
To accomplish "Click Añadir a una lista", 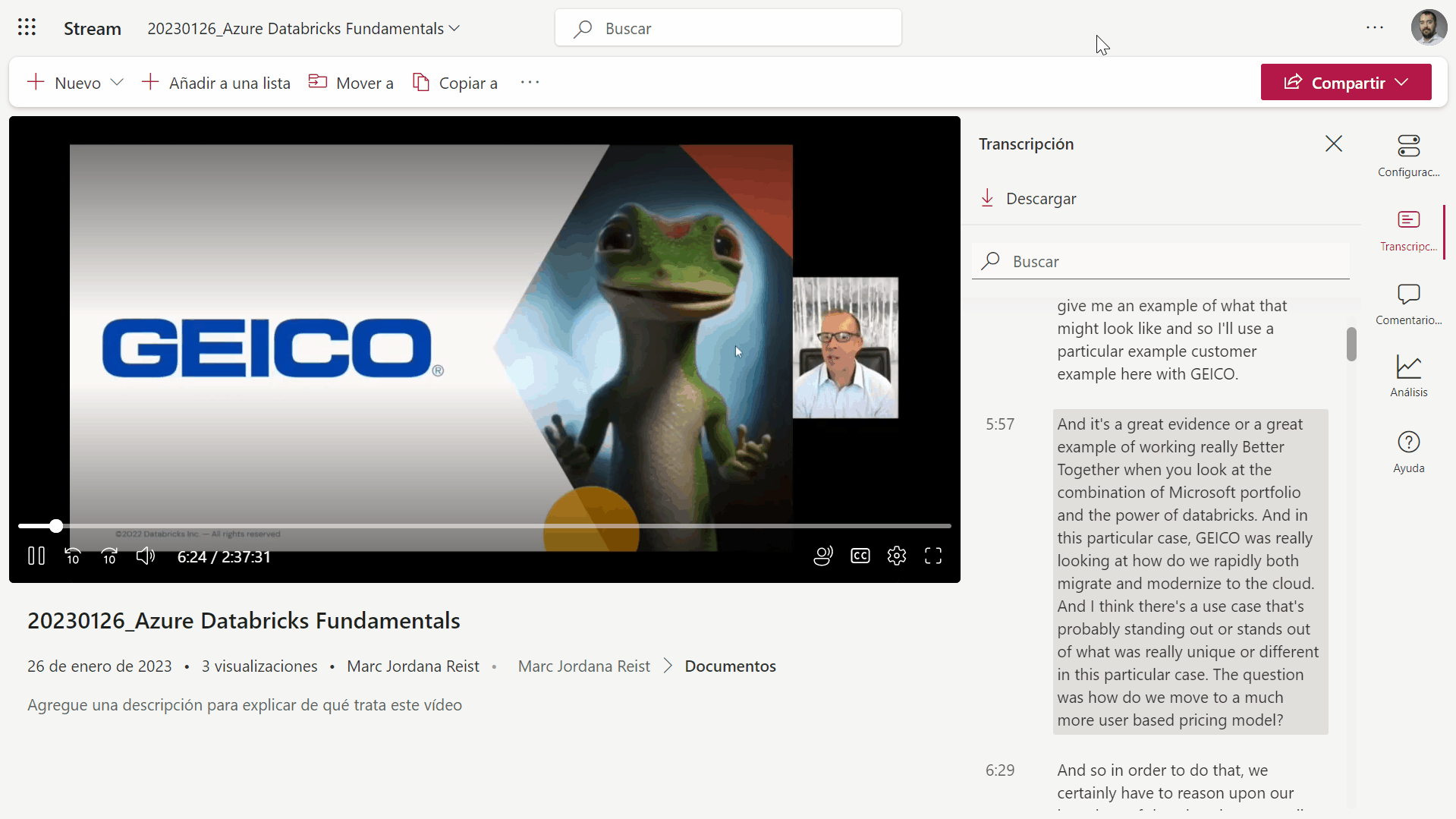I will 216,83.
